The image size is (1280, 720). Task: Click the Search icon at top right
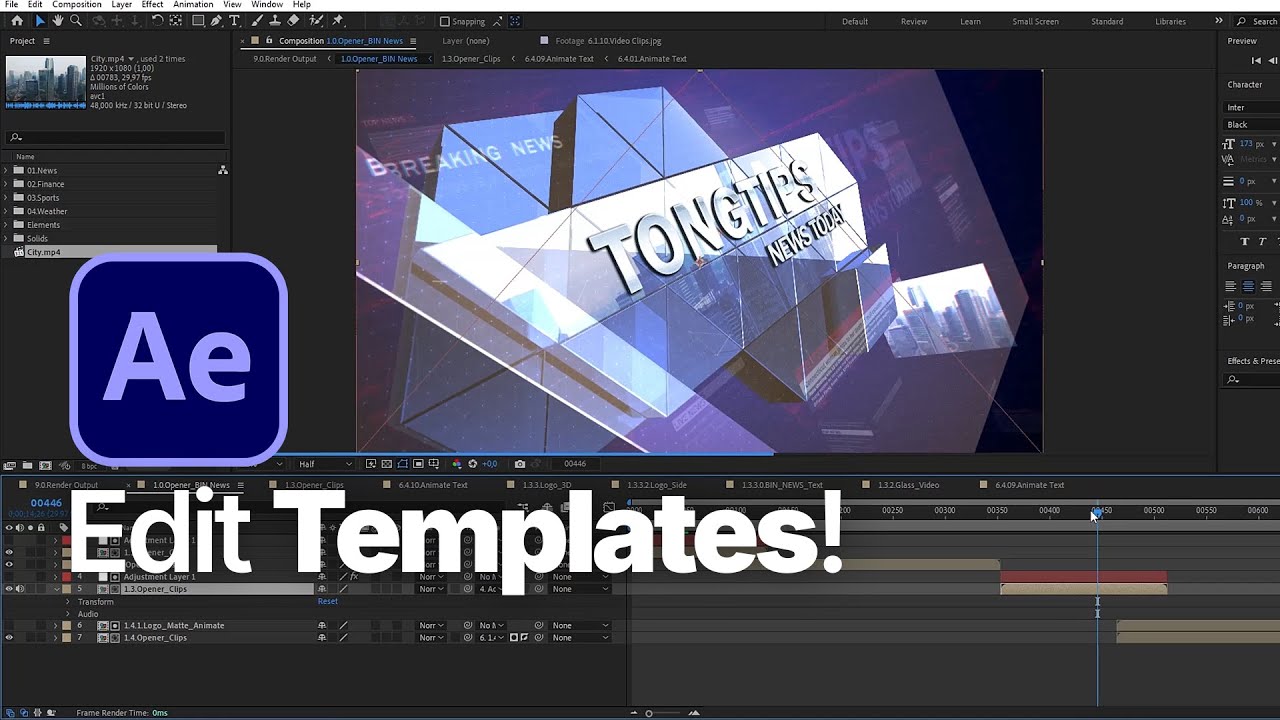[1242, 21]
